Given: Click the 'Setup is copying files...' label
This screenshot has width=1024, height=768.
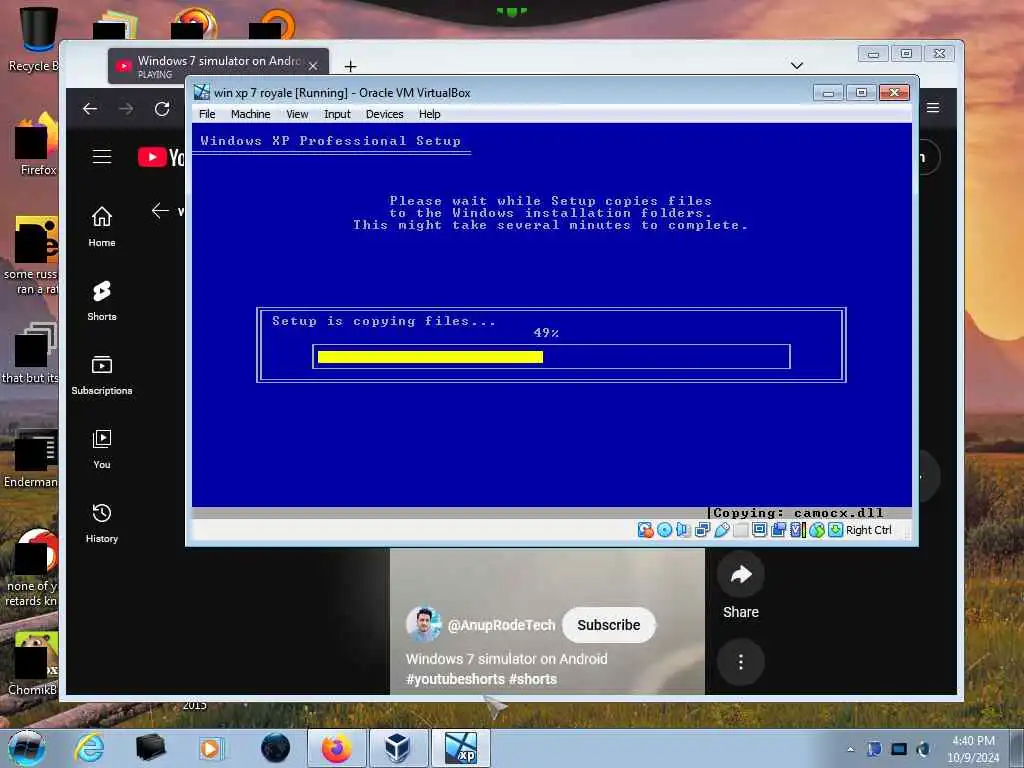Looking at the screenshot, I should [384, 321].
